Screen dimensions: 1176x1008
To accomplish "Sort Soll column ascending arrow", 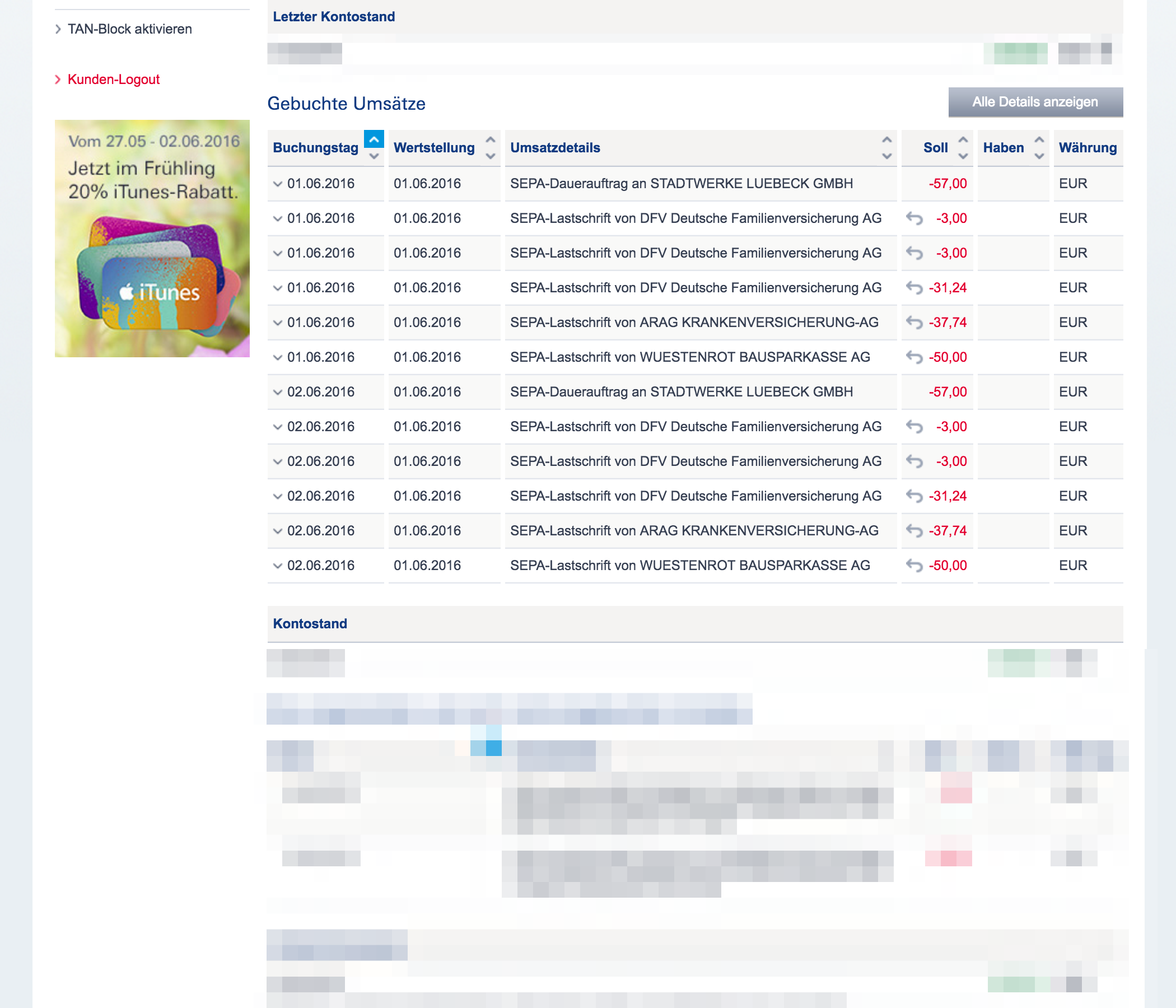I will pos(963,139).
